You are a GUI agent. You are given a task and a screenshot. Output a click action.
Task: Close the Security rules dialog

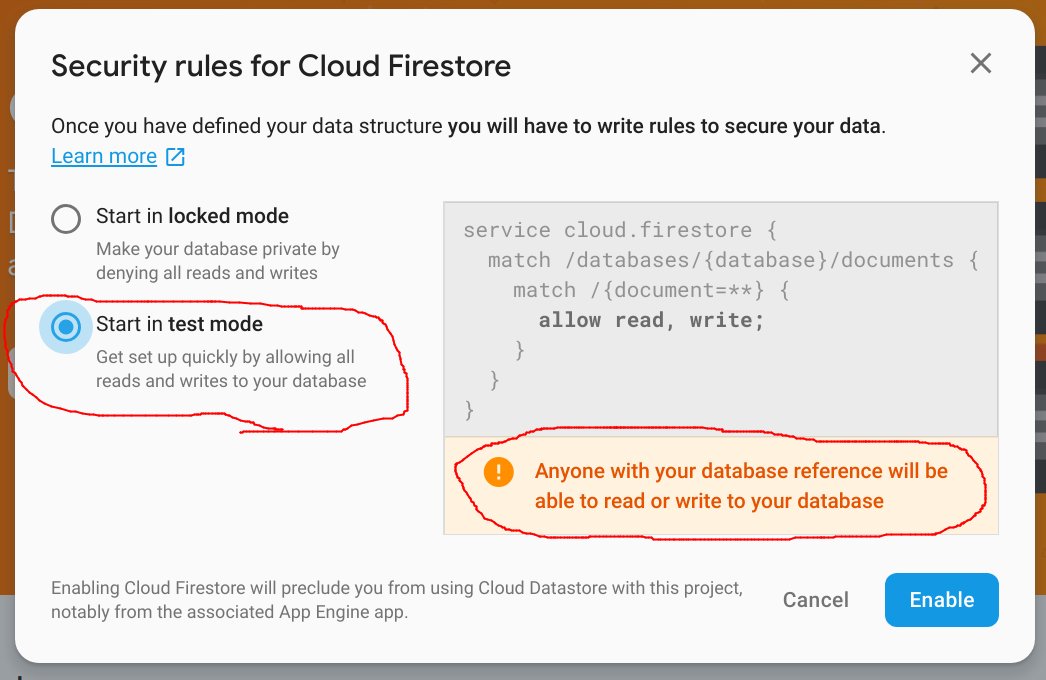point(981,64)
